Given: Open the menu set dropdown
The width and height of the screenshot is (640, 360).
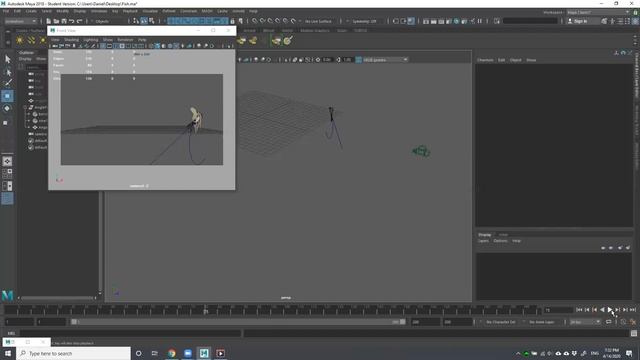Looking at the screenshot, I should (x=20, y=21).
